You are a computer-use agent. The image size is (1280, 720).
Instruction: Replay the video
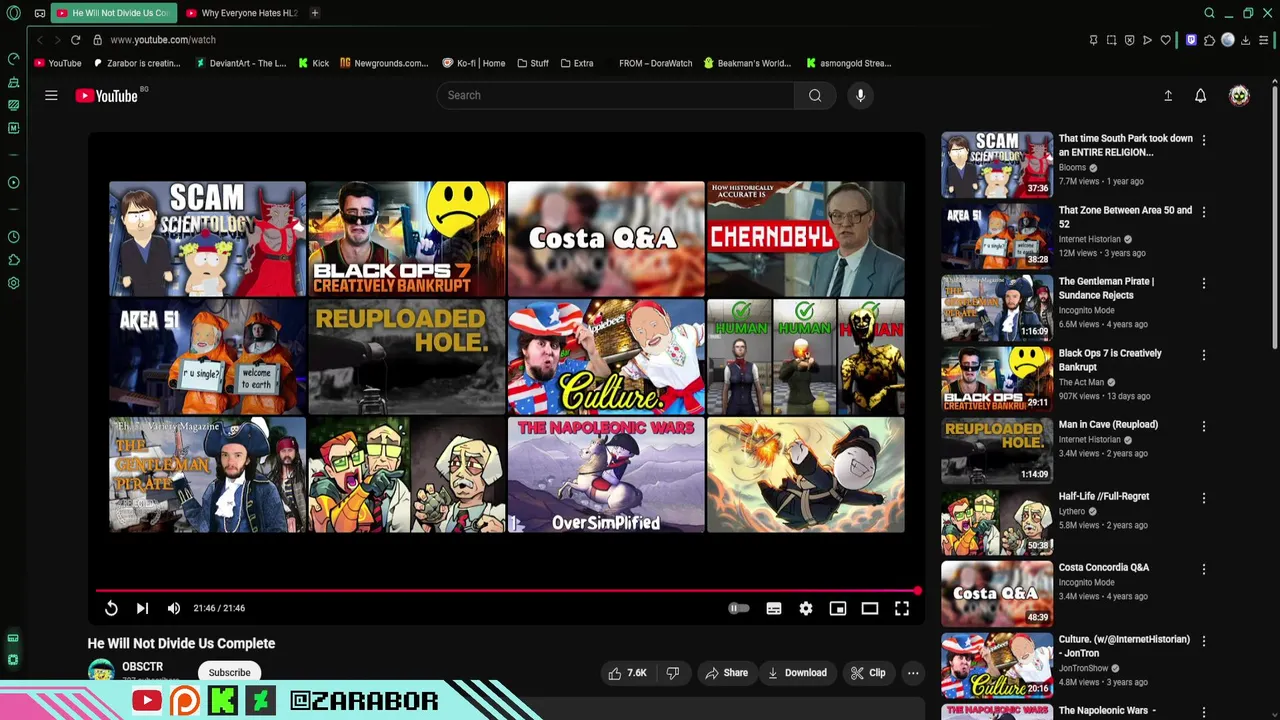(111, 608)
